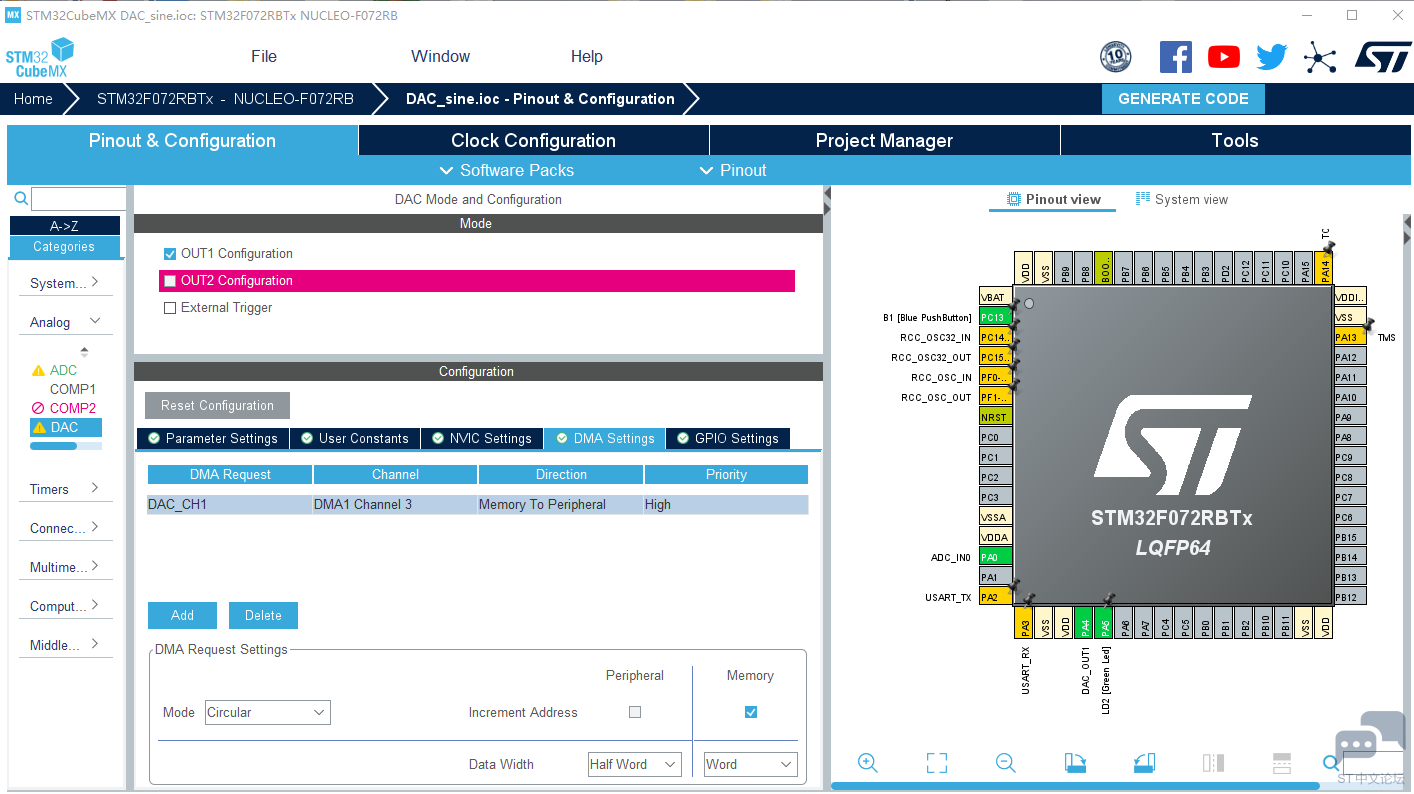Enable OUT2 Configuration checkbox
Screen dimensions: 1414x794
pyautogui.click(x=170, y=281)
